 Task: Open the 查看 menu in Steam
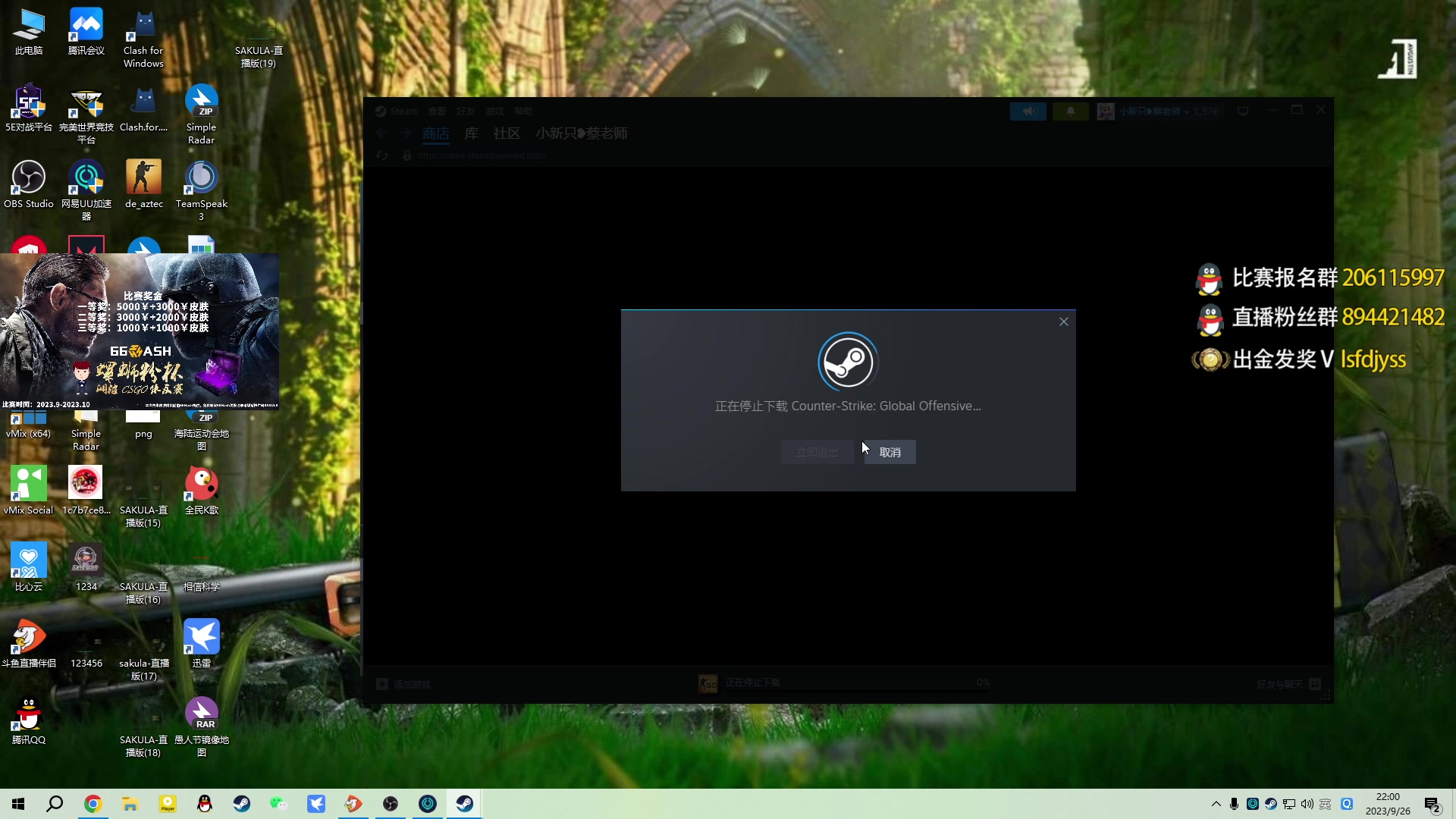437,111
